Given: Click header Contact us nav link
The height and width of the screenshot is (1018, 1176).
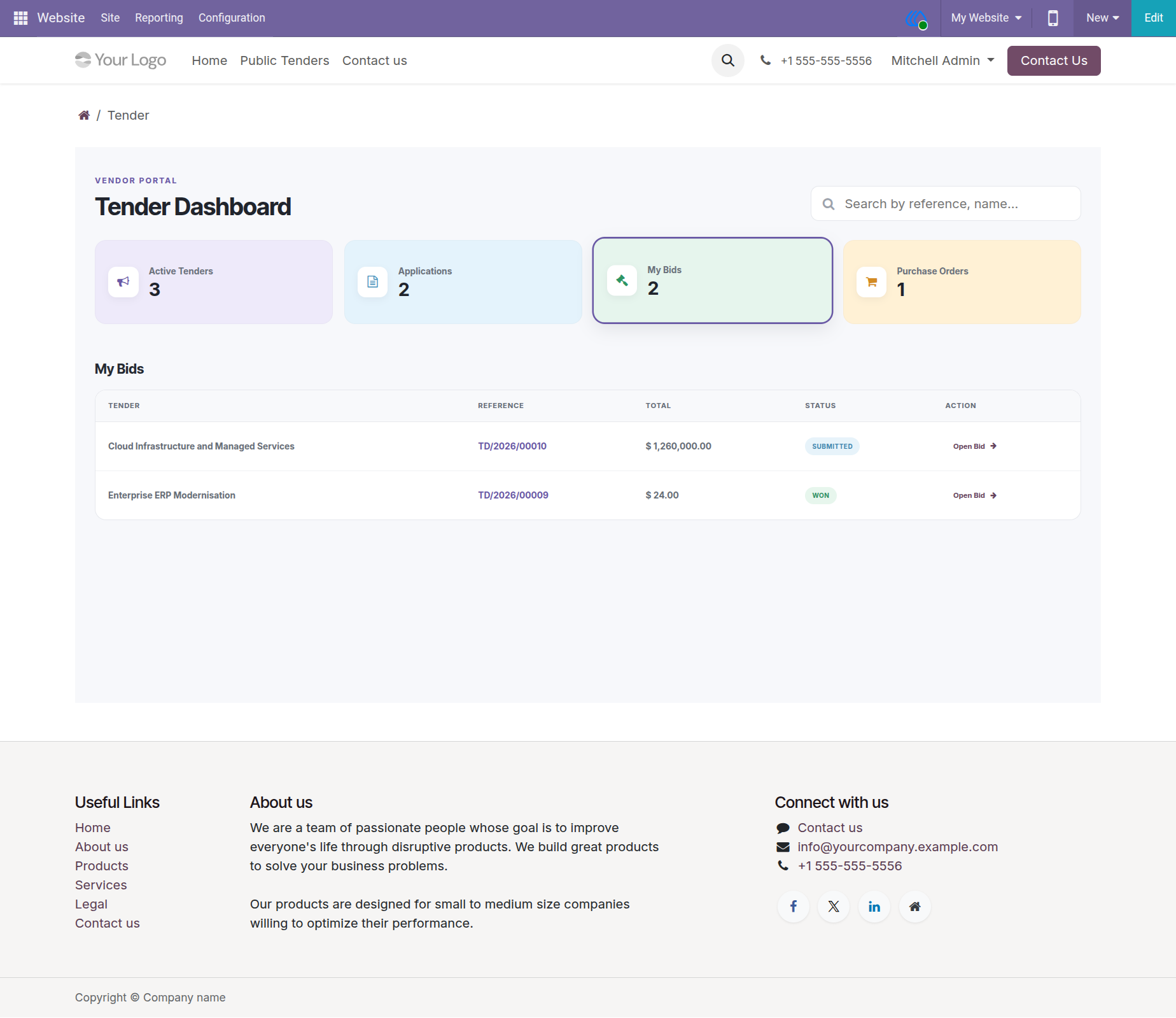Looking at the screenshot, I should [x=374, y=60].
